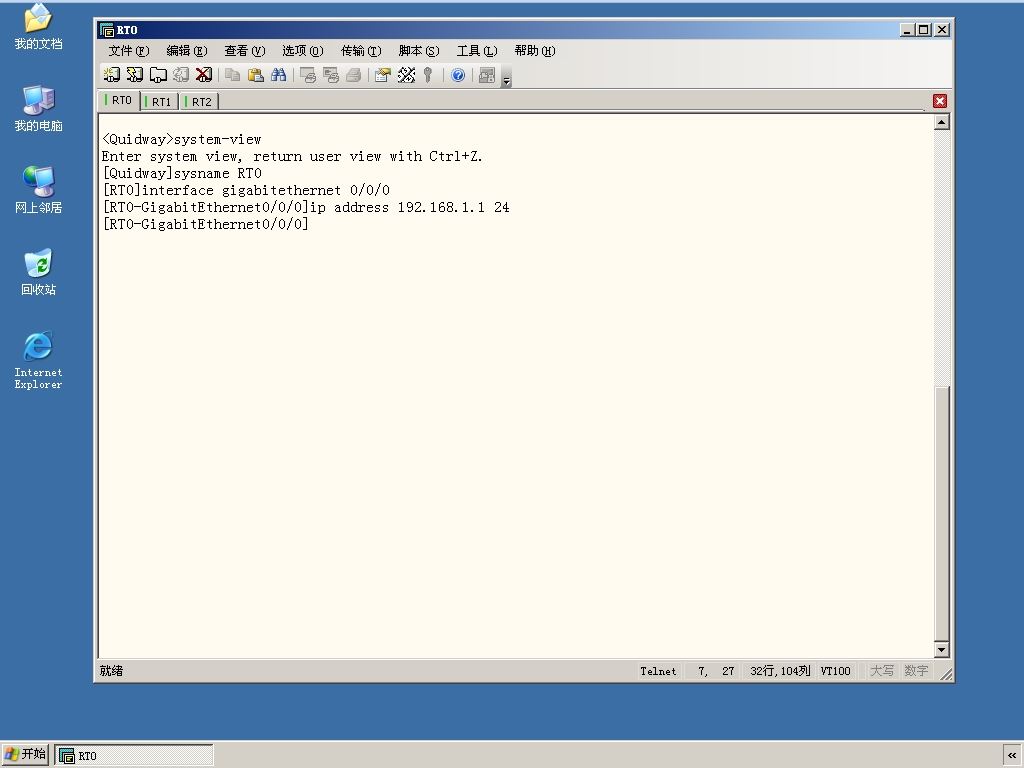Close the active tab with red X
1024x768 pixels.
940,101
